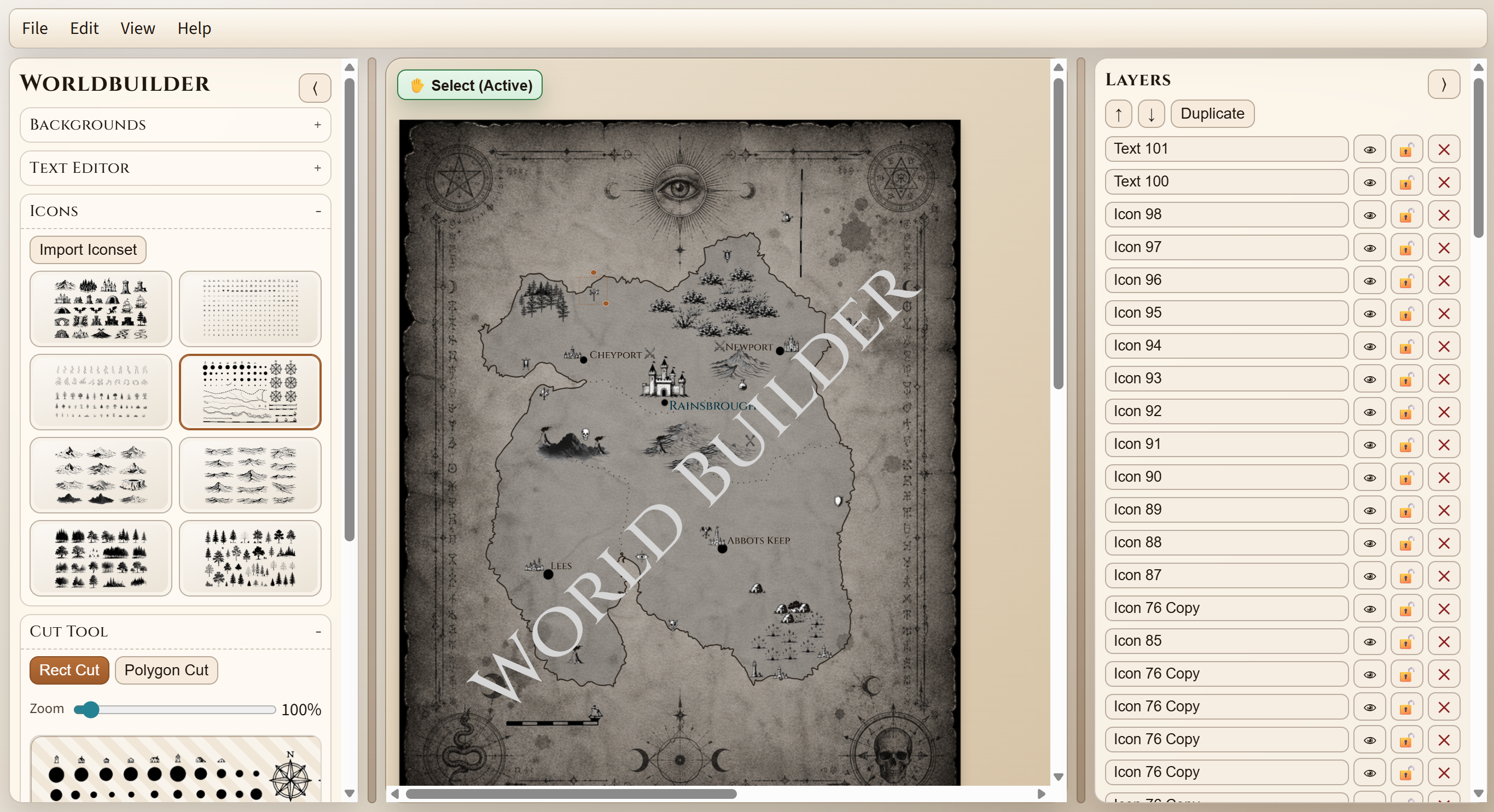
Task: Toggle the Select (Active) mode button
Action: point(470,85)
